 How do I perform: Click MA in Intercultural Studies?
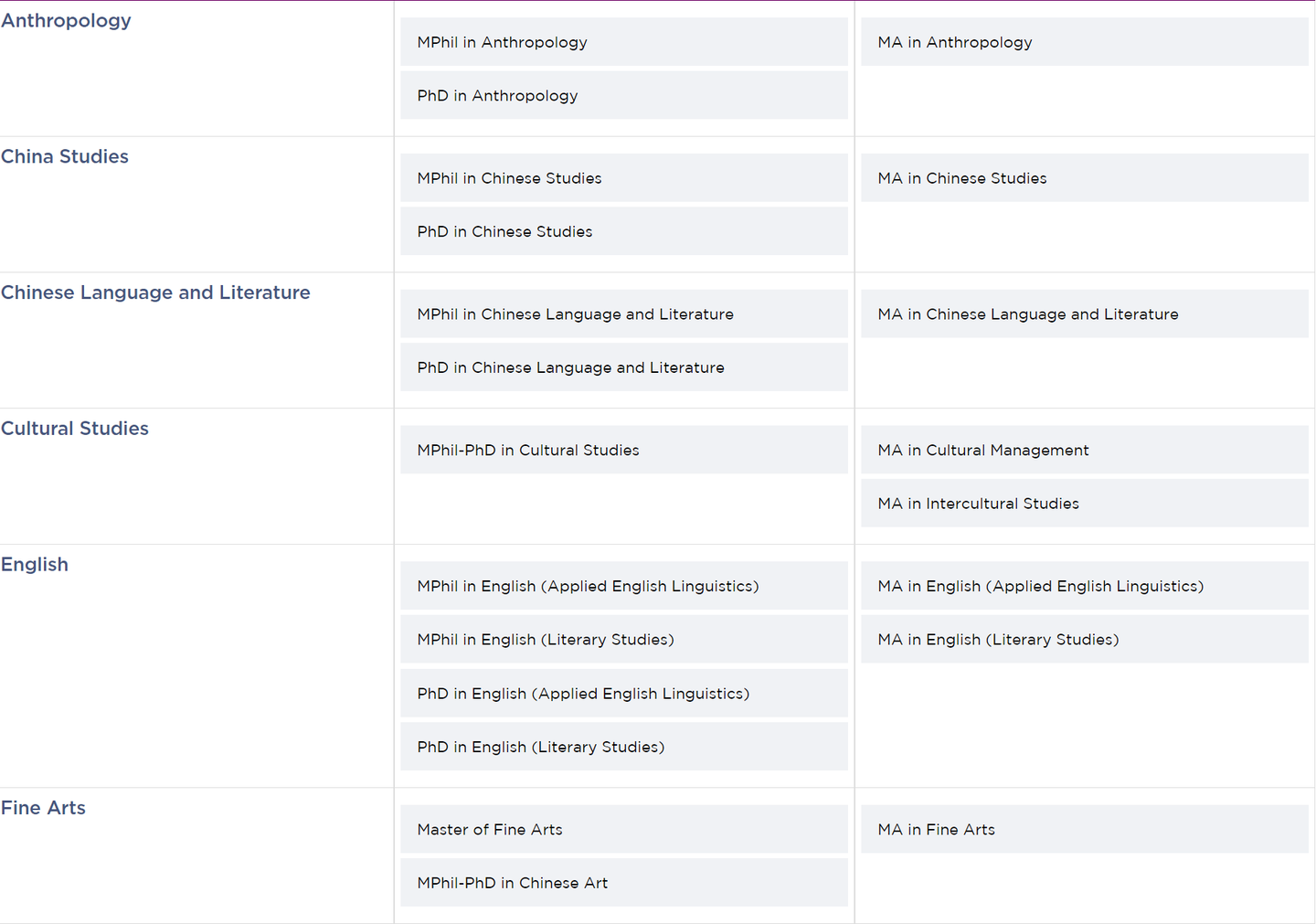pyautogui.click(x=1085, y=504)
